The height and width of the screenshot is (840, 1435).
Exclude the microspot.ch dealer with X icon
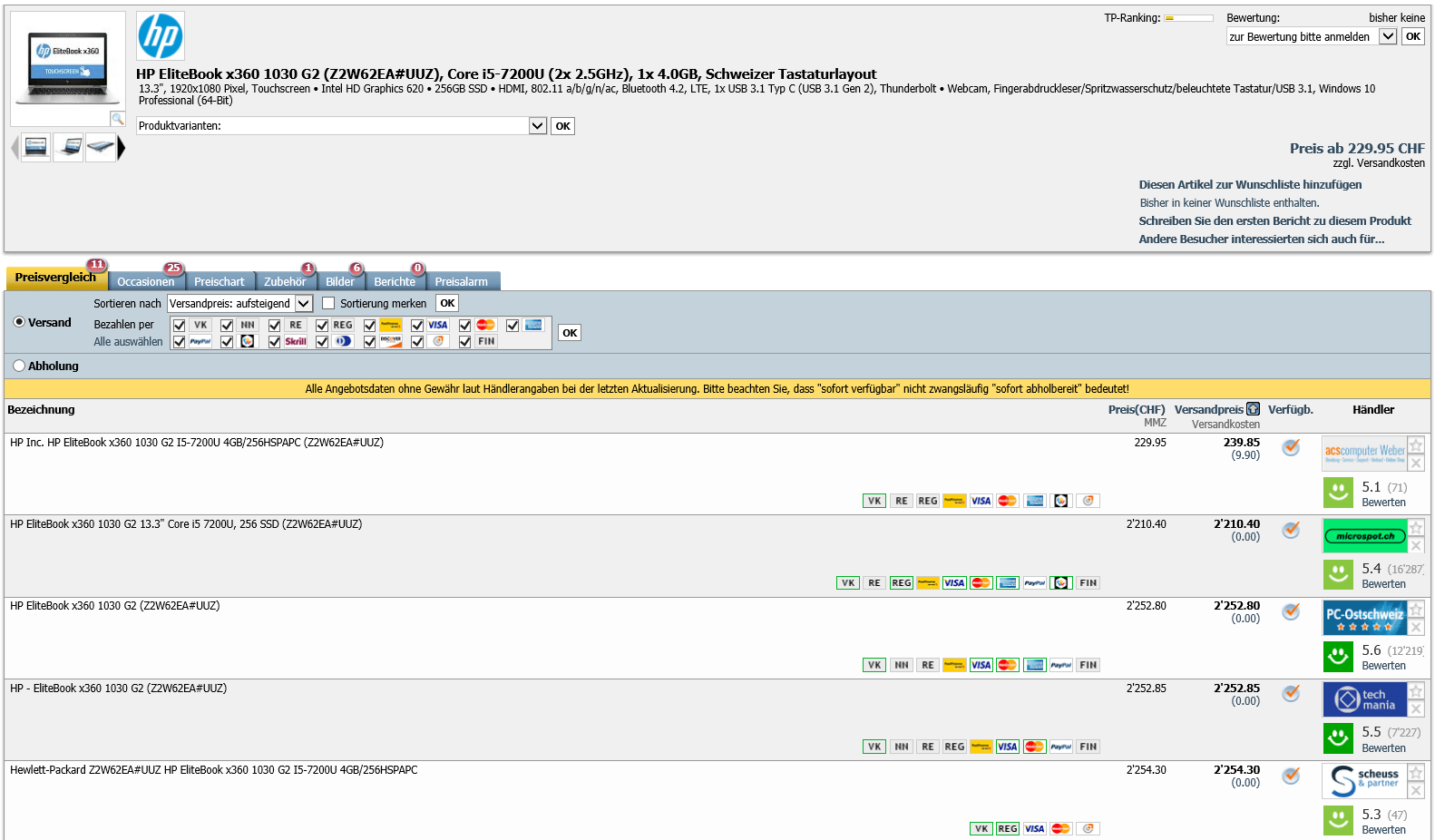pos(1416,545)
